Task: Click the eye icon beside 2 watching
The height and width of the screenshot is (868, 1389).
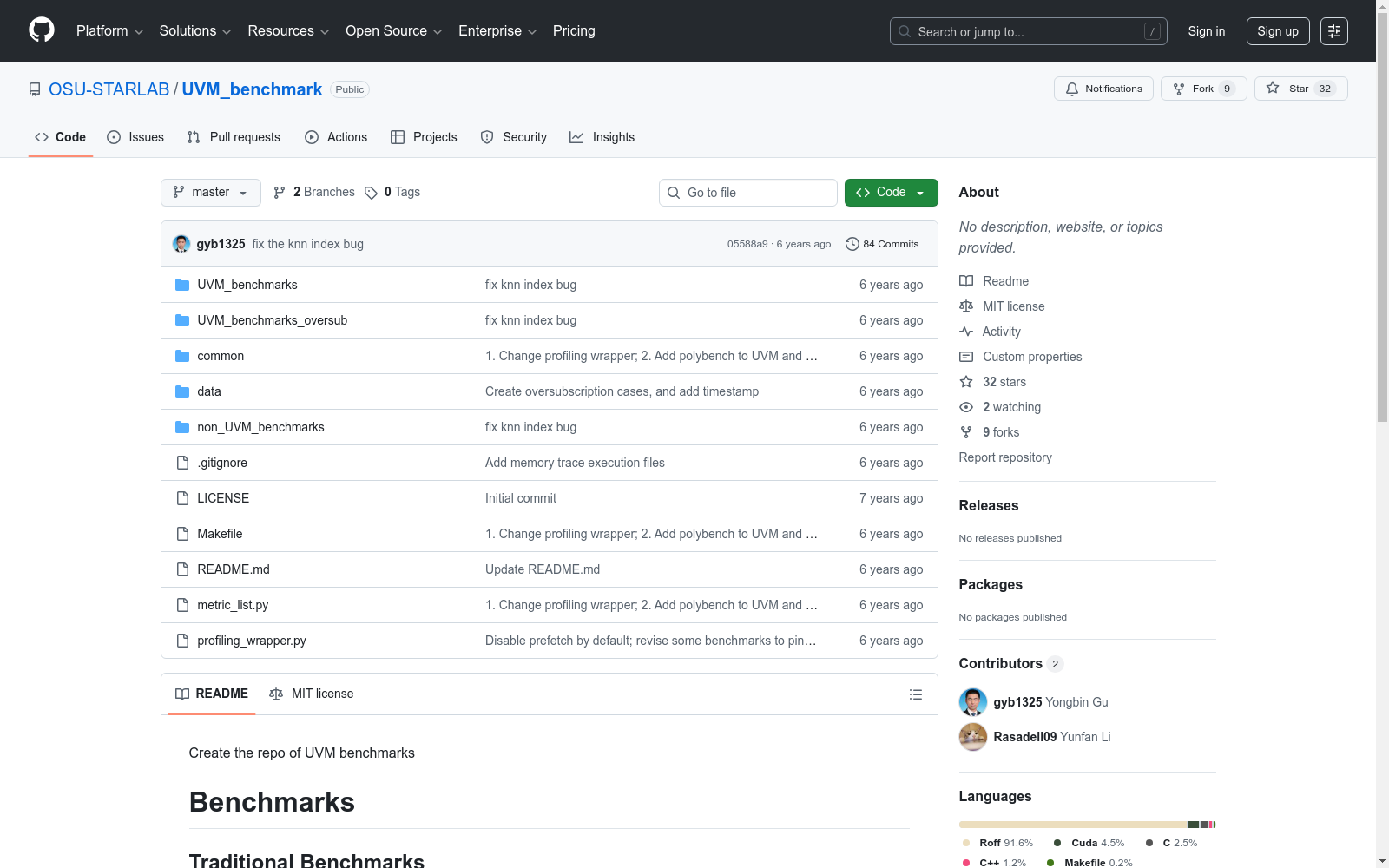Action: tap(966, 407)
